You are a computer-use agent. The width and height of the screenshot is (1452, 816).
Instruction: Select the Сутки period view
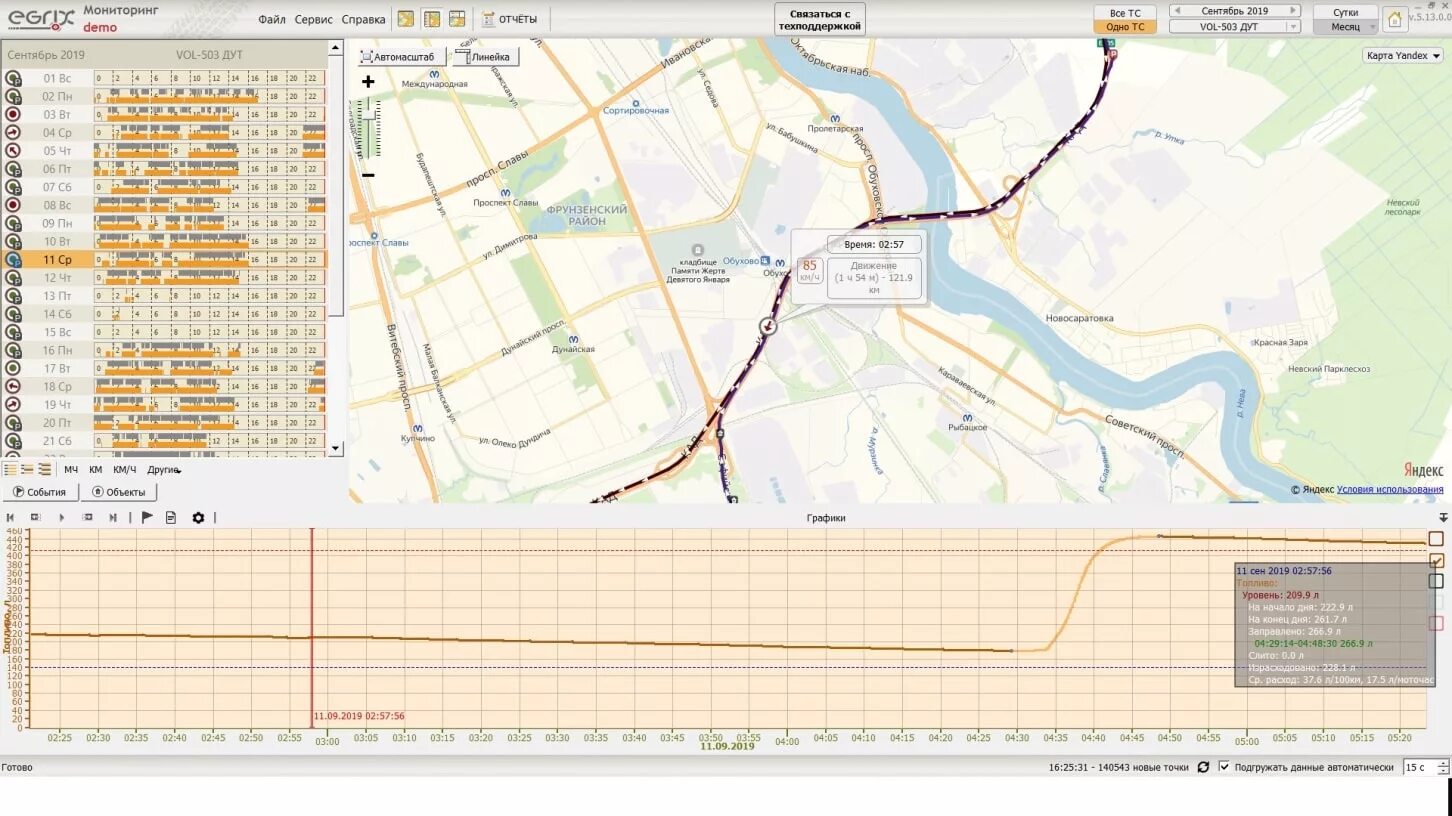pos(1345,13)
